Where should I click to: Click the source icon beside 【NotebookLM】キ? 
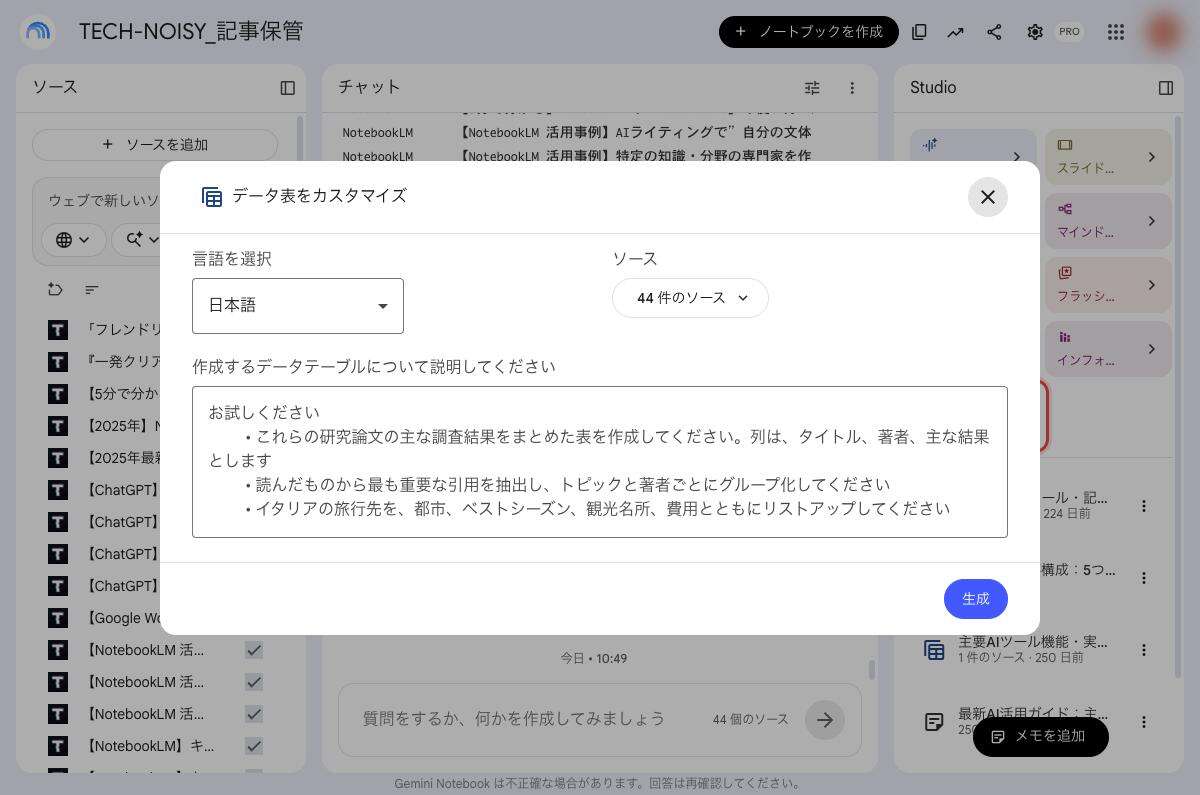pos(58,746)
